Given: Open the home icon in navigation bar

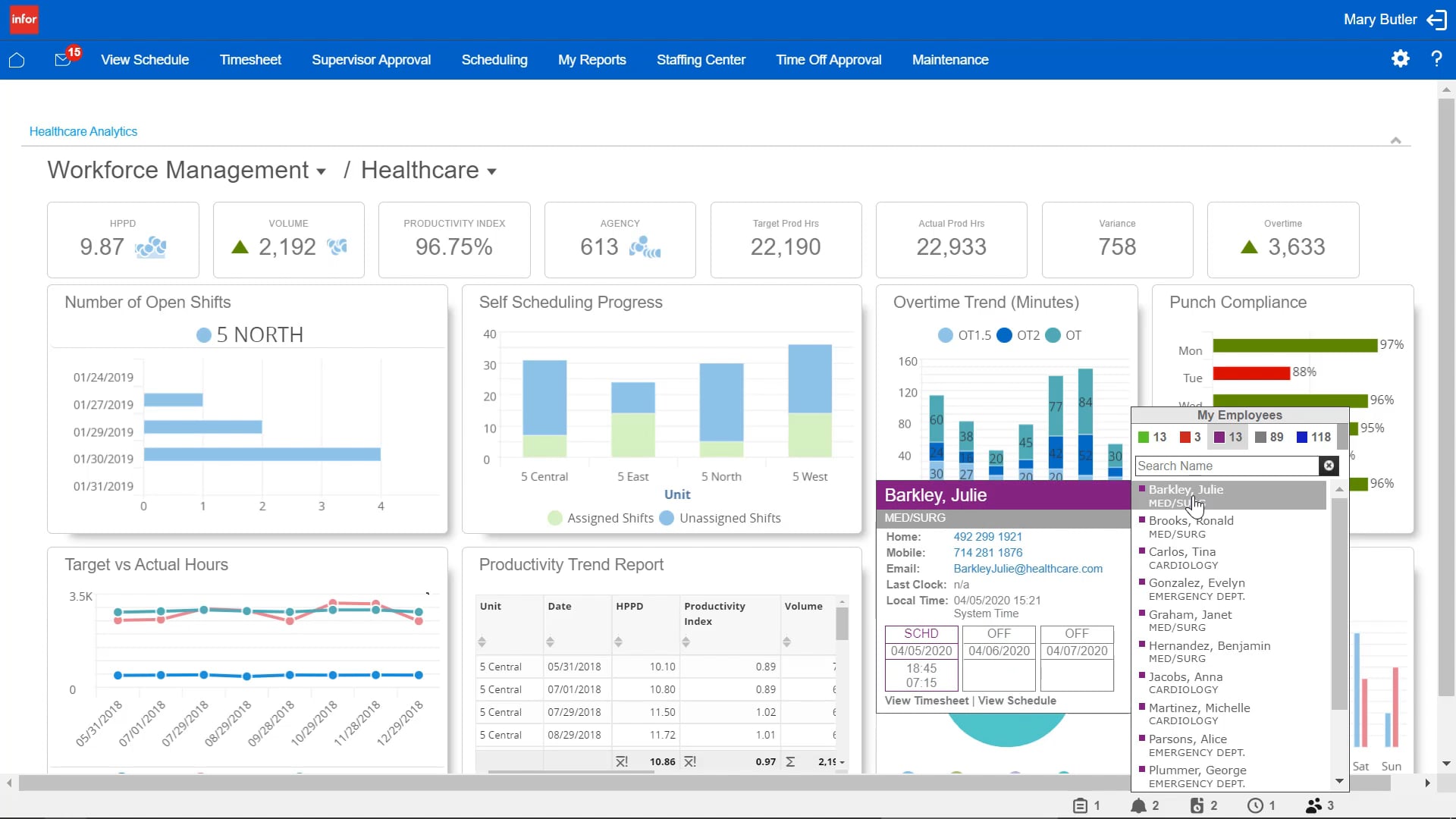Looking at the screenshot, I should 17,60.
